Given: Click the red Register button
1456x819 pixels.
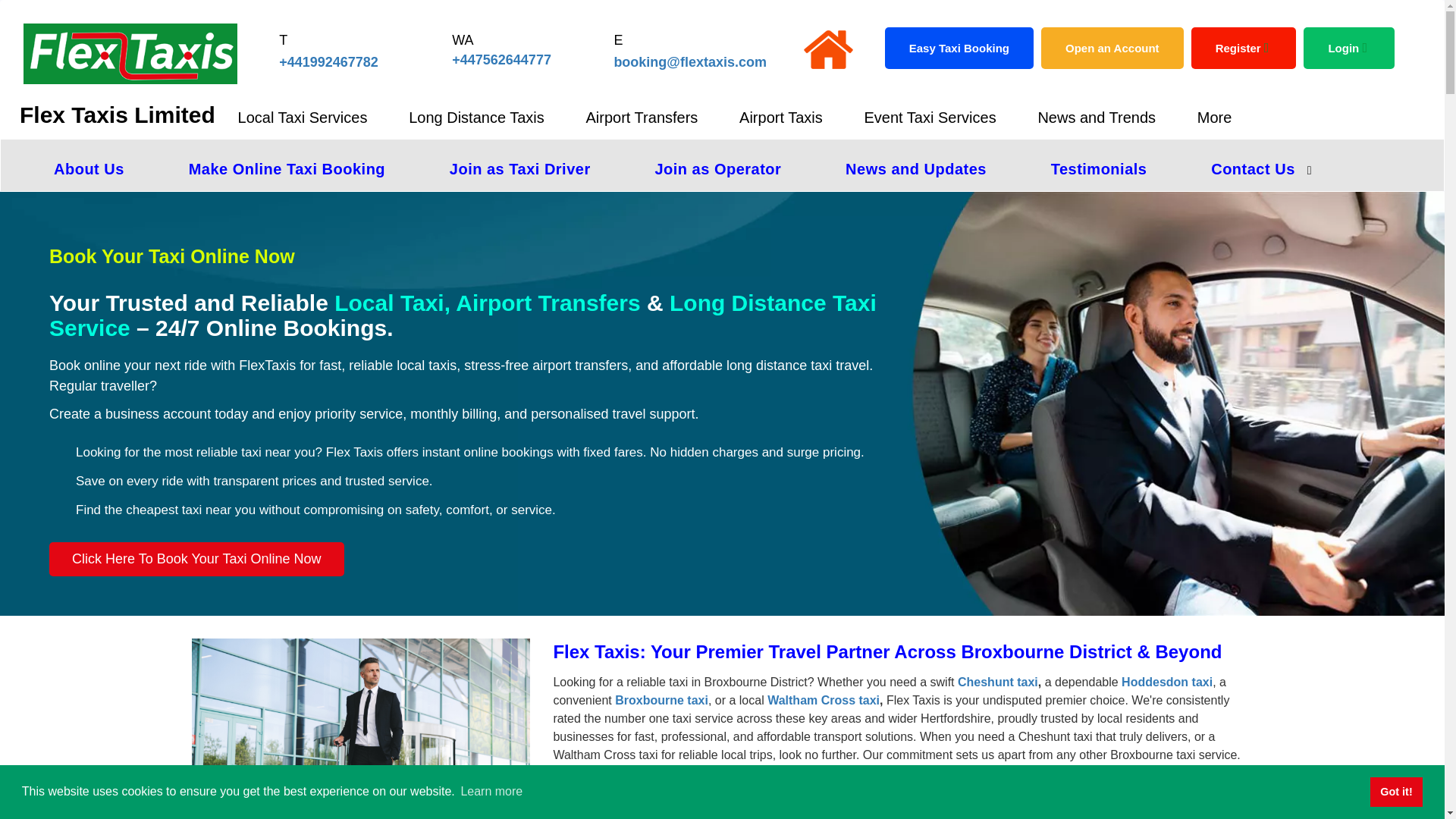Looking at the screenshot, I should (1243, 48).
